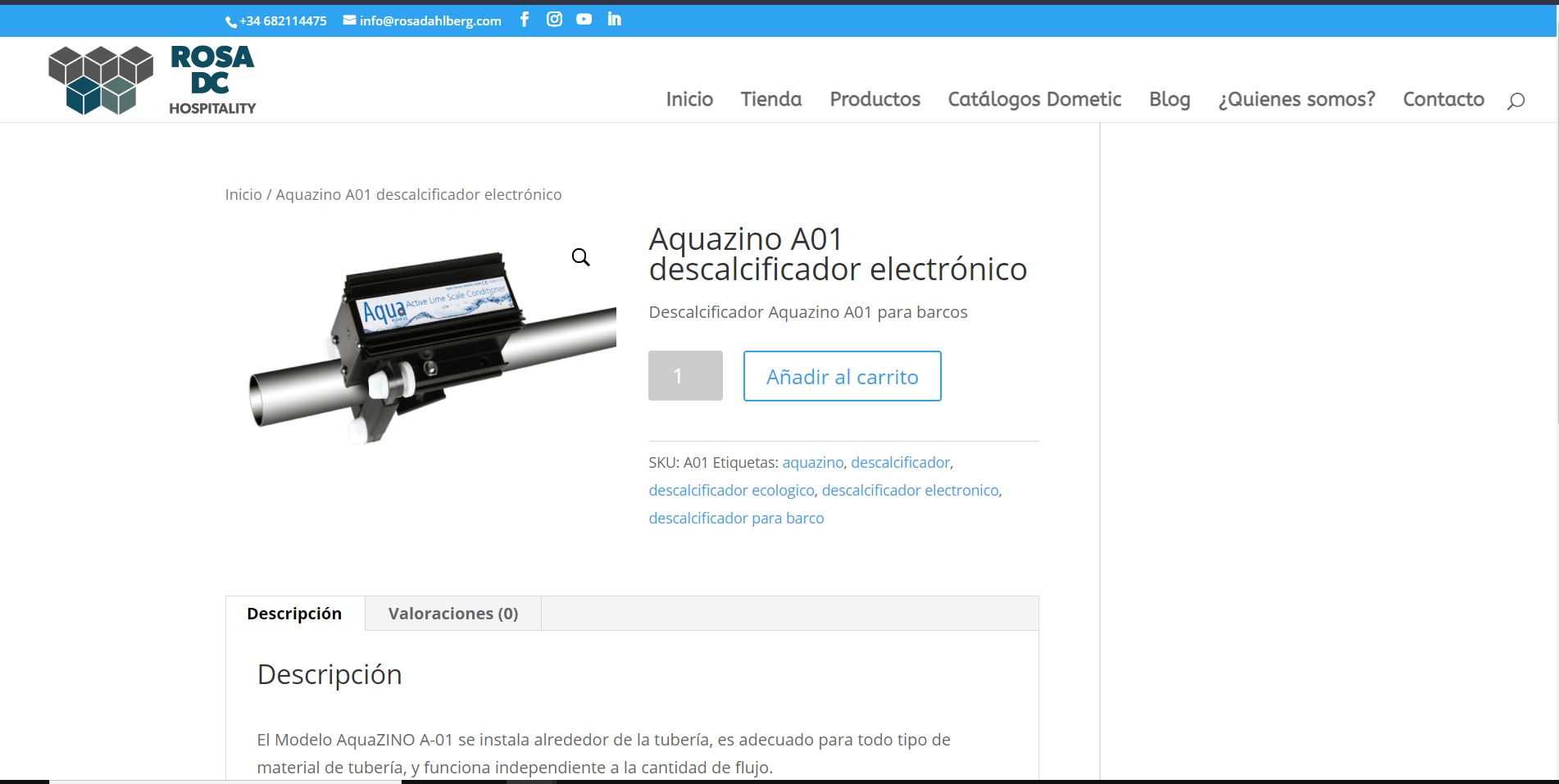Screen dimensions: 1559x784
Task: Open the YouTube social icon
Action: click(x=584, y=20)
